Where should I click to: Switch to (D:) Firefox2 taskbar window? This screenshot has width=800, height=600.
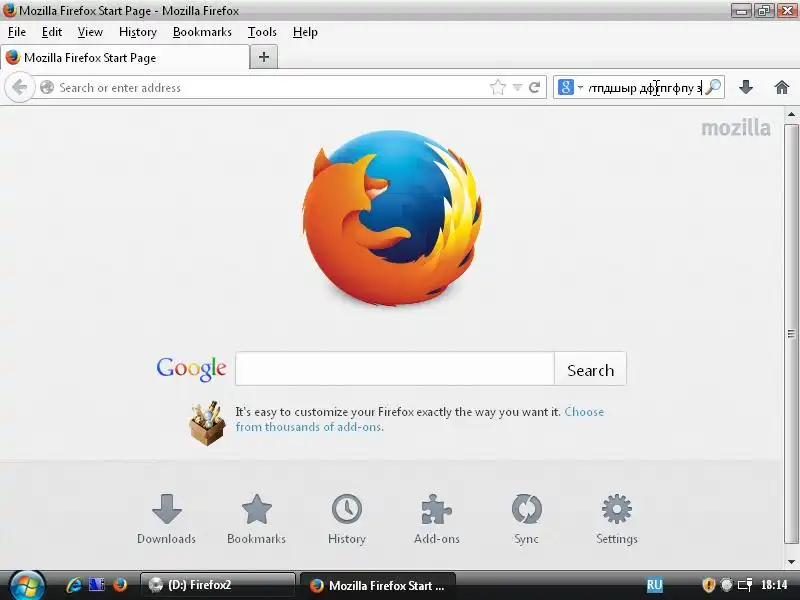218,585
